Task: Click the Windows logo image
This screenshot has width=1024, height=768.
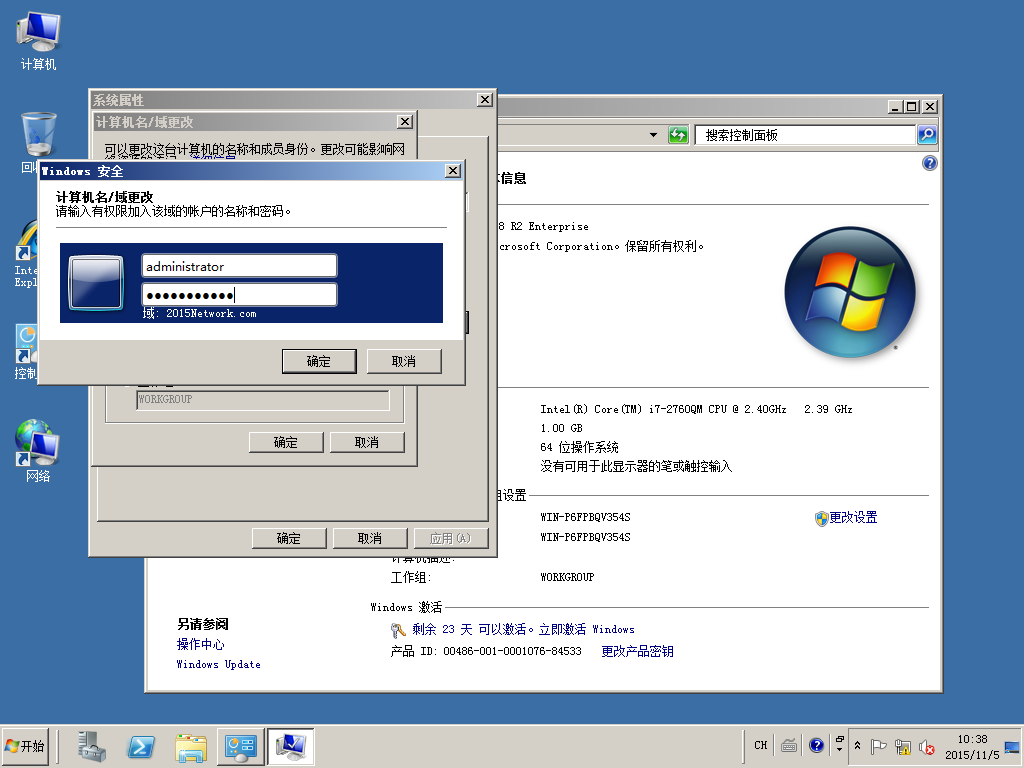Action: [x=850, y=291]
